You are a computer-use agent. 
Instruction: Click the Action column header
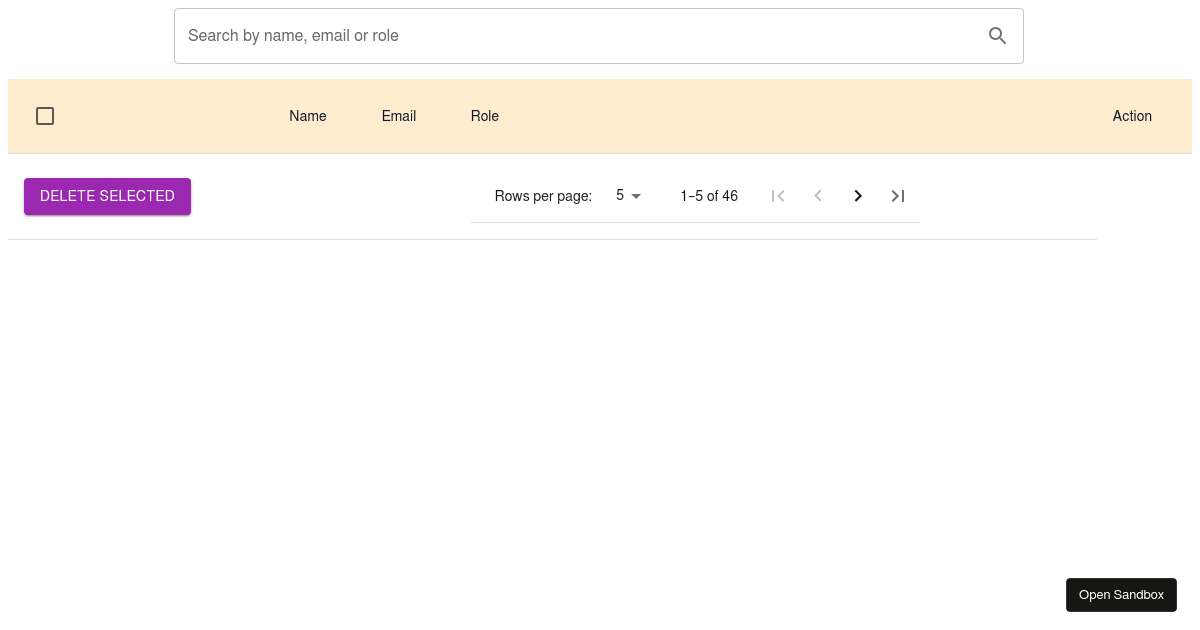[x=1132, y=116]
